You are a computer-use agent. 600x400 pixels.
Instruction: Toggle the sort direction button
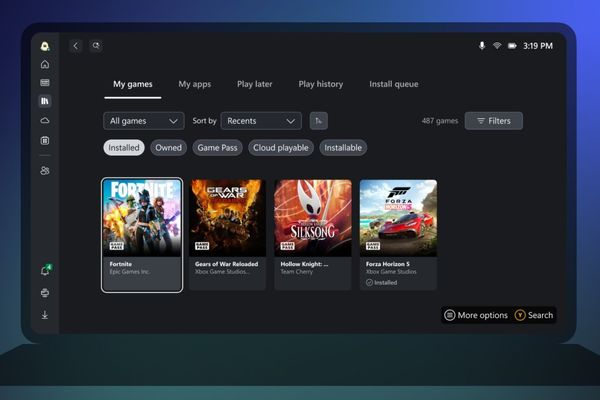pyautogui.click(x=318, y=121)
